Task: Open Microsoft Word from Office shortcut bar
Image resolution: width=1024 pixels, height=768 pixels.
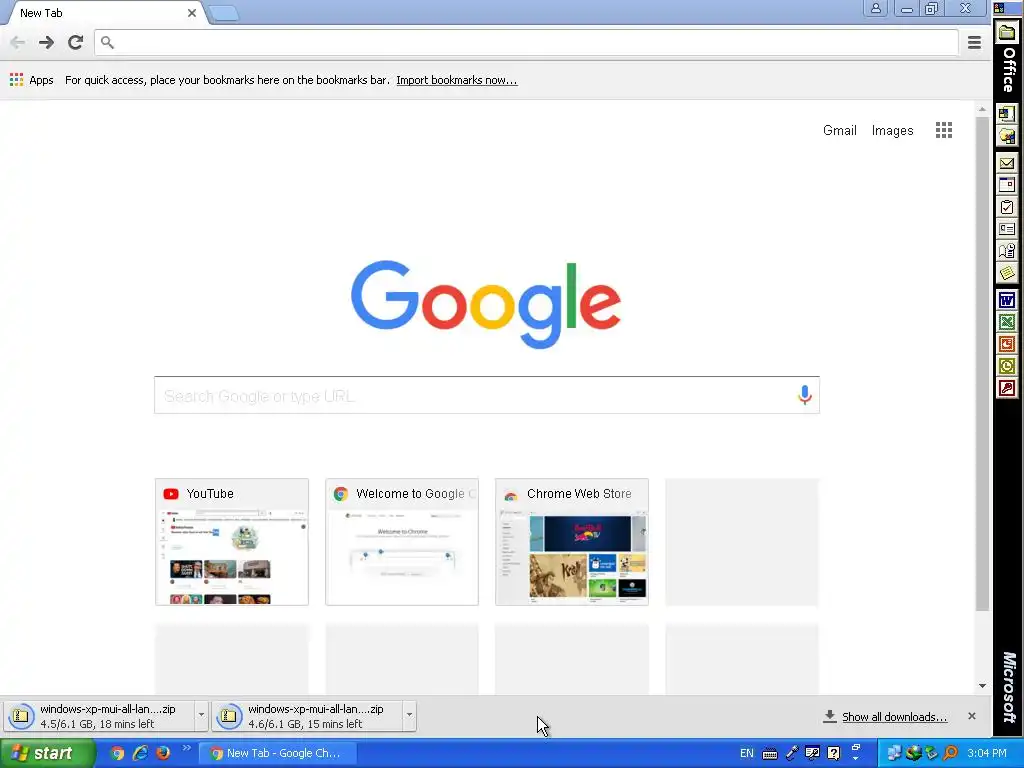Action: point(1007,300)
